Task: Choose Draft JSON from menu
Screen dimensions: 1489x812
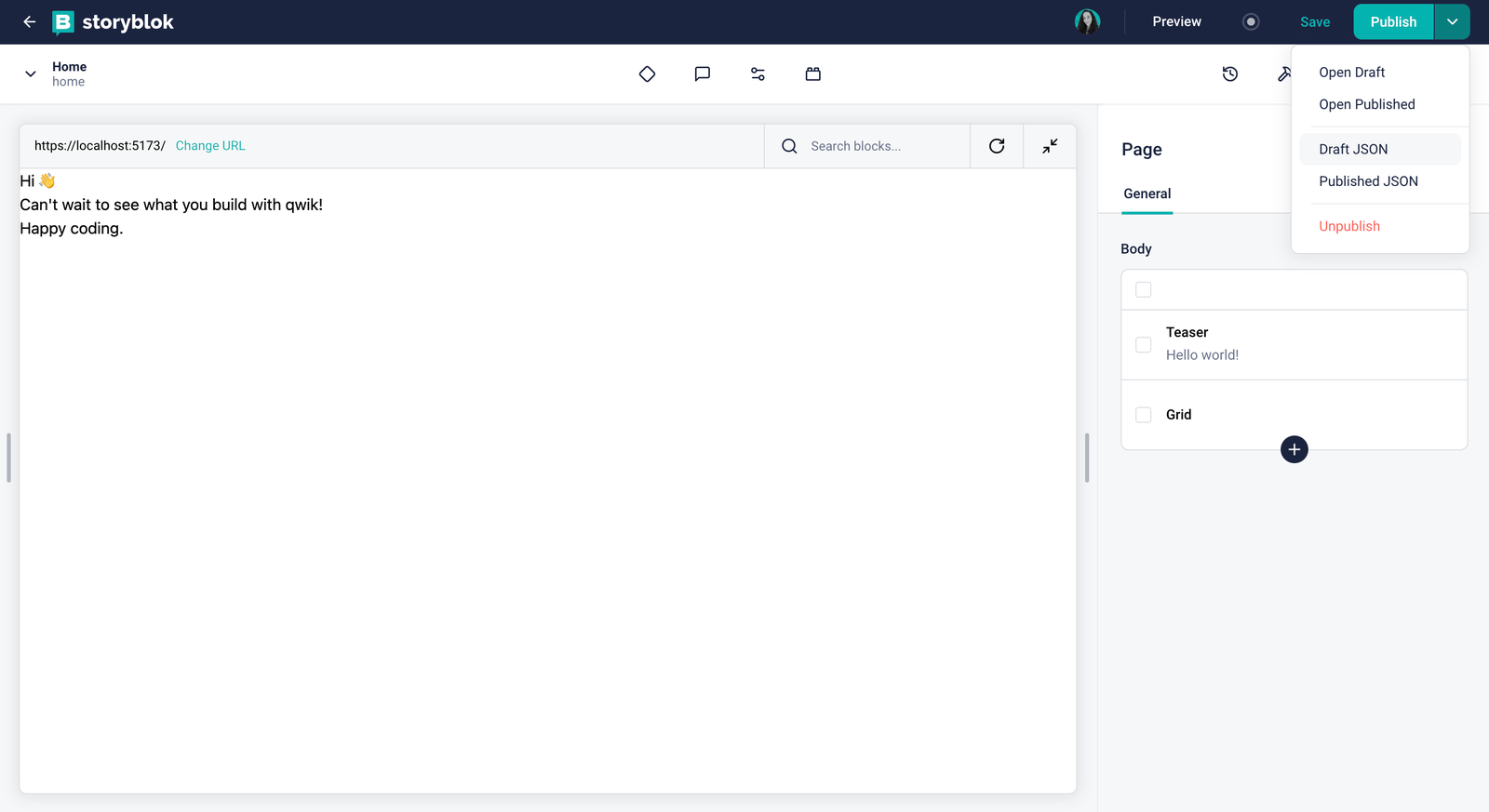Action: (x=1380, y=149)
